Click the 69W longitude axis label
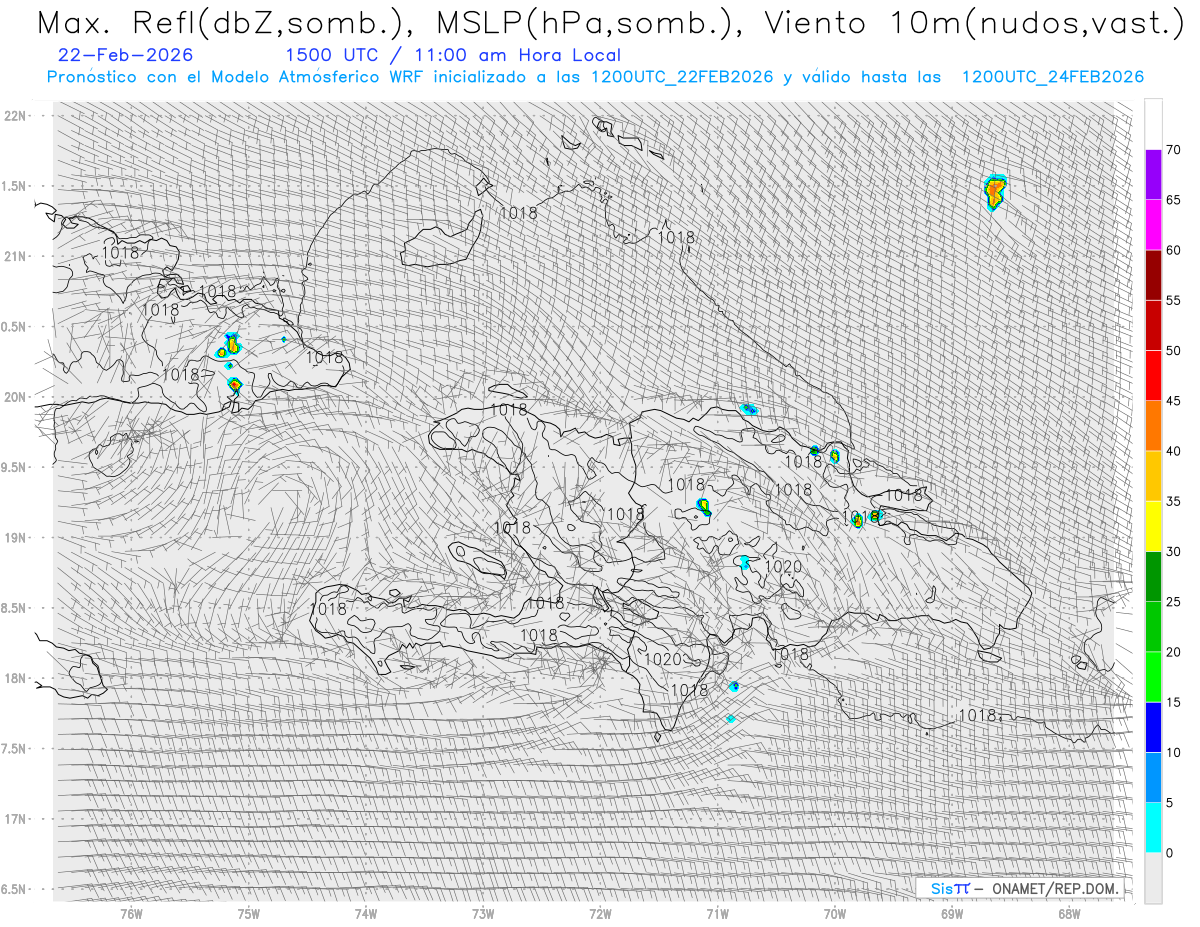Image resolution: width=1200 pixels, height=927 pixels. [952, 913]
